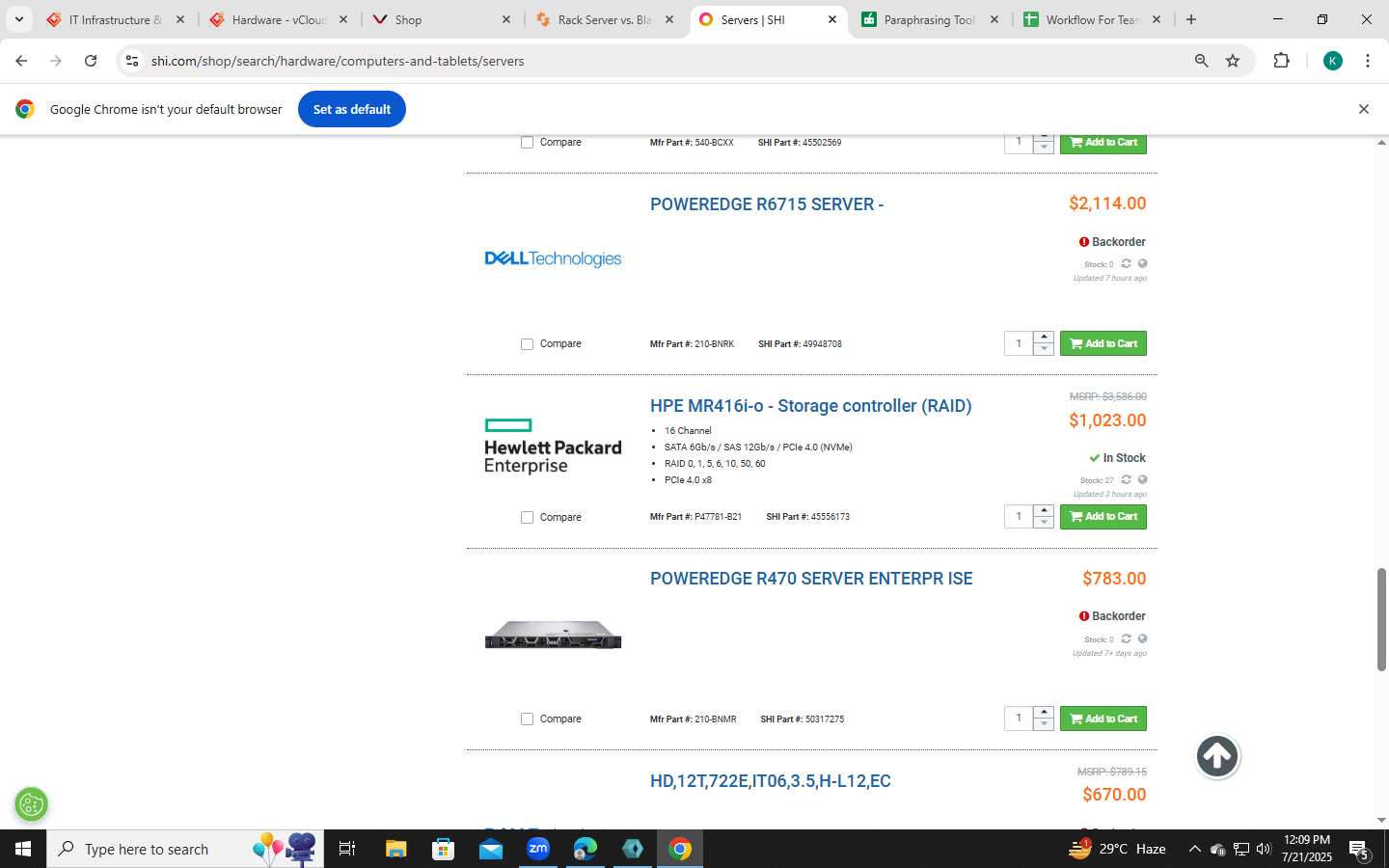
Task: Add POWEREDGE R6715 to cart
Action: coord(1103,343)
